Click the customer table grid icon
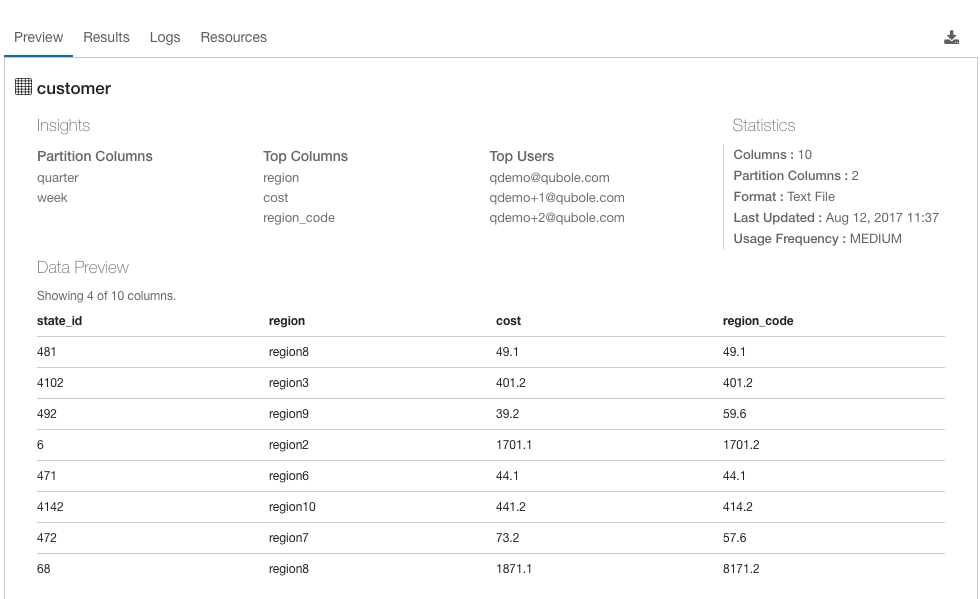Screen dimensions: 980x599 point(23,87)
